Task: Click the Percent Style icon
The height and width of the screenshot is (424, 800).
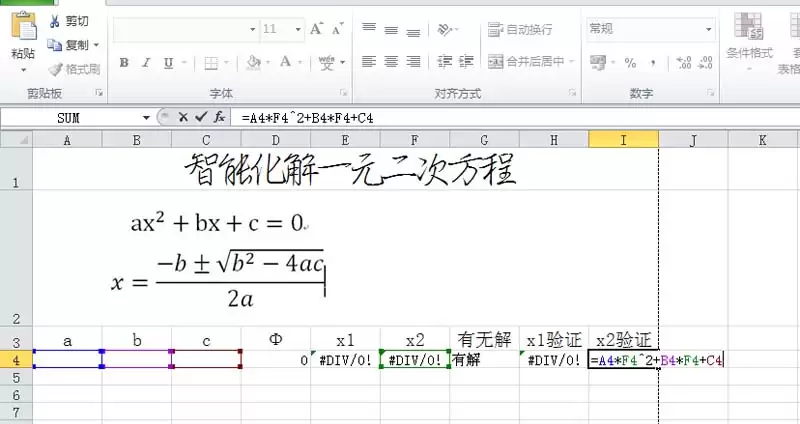Action: pyautogui.click(x=630, y=63)
